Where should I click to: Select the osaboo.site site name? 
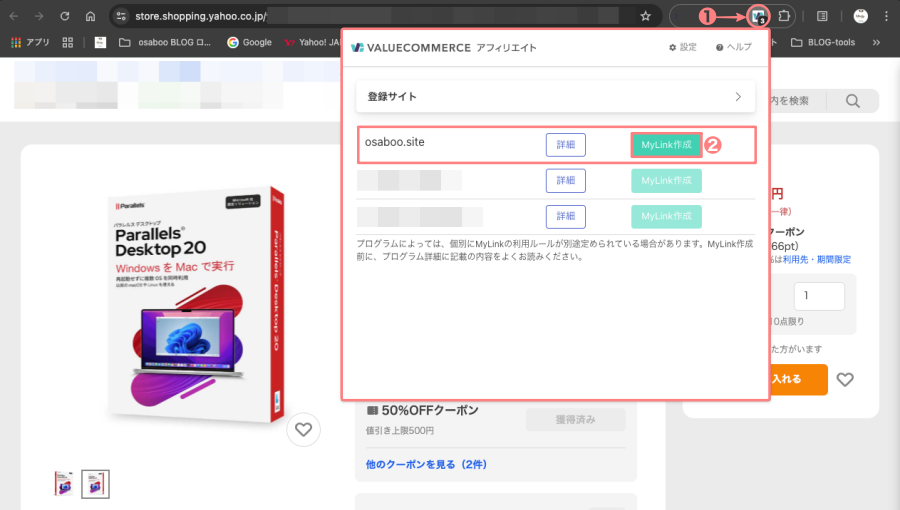[395, 142]
